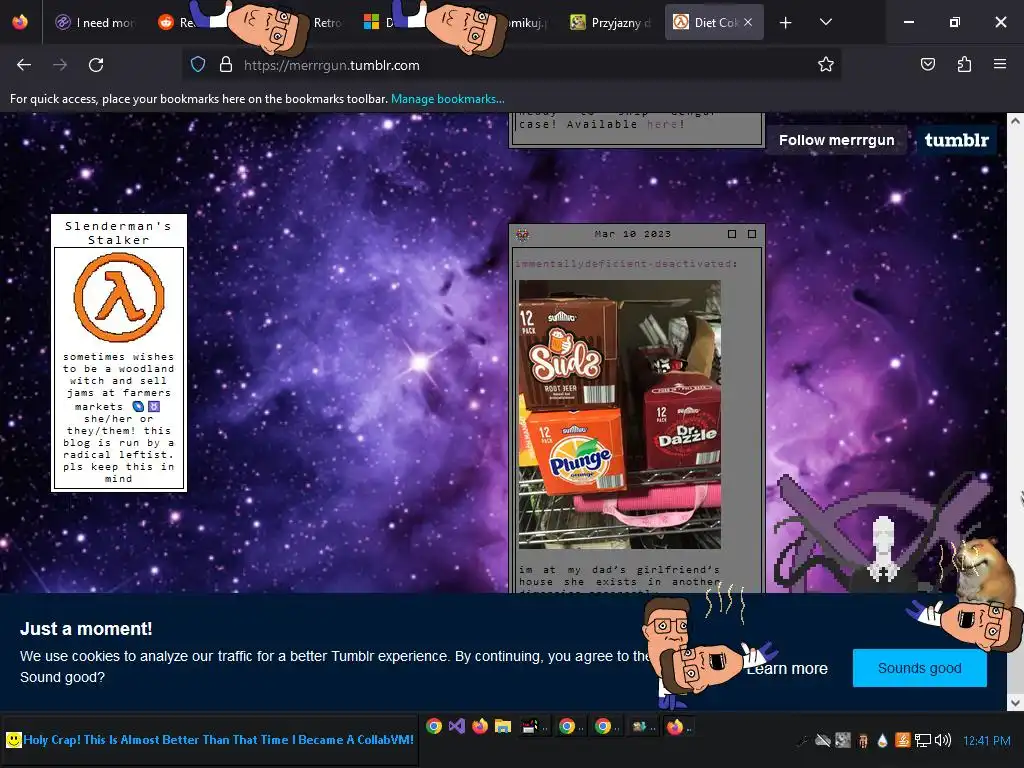This screenshot has height=768, width=1024.
Task: Reload the current Tumblr page
Action: tap(96, 65)
